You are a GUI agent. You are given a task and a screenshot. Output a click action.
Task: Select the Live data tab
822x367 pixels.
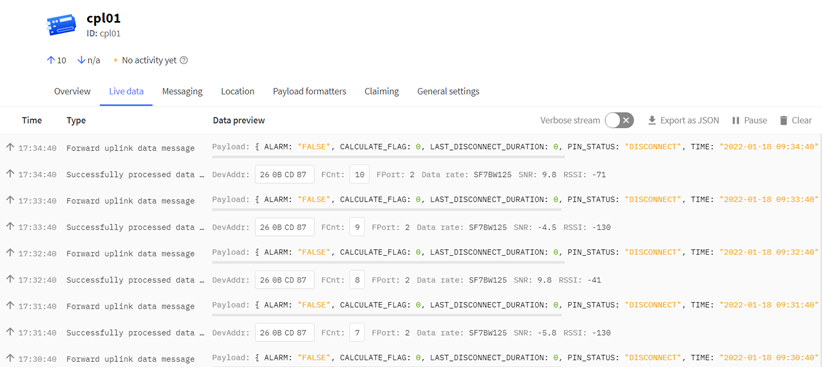pos(126,91)
